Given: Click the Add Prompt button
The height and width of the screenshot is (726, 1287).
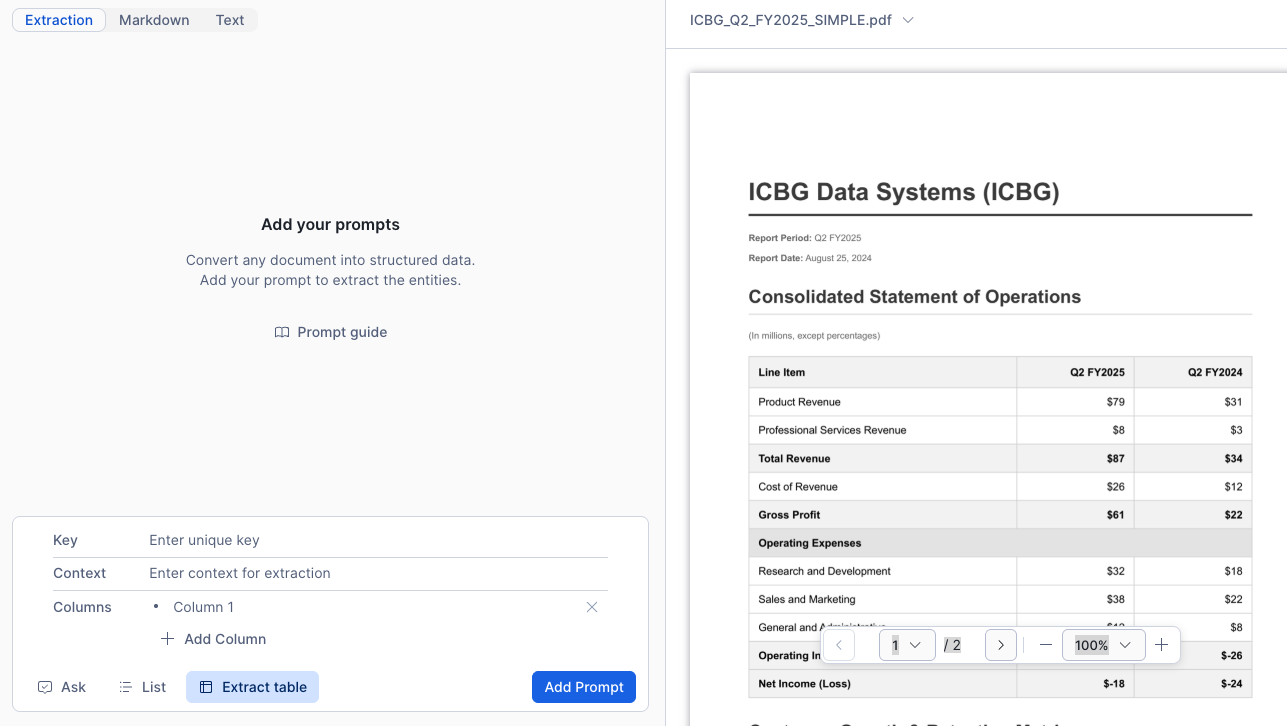Looking at the screenshot, I should 584,687.
